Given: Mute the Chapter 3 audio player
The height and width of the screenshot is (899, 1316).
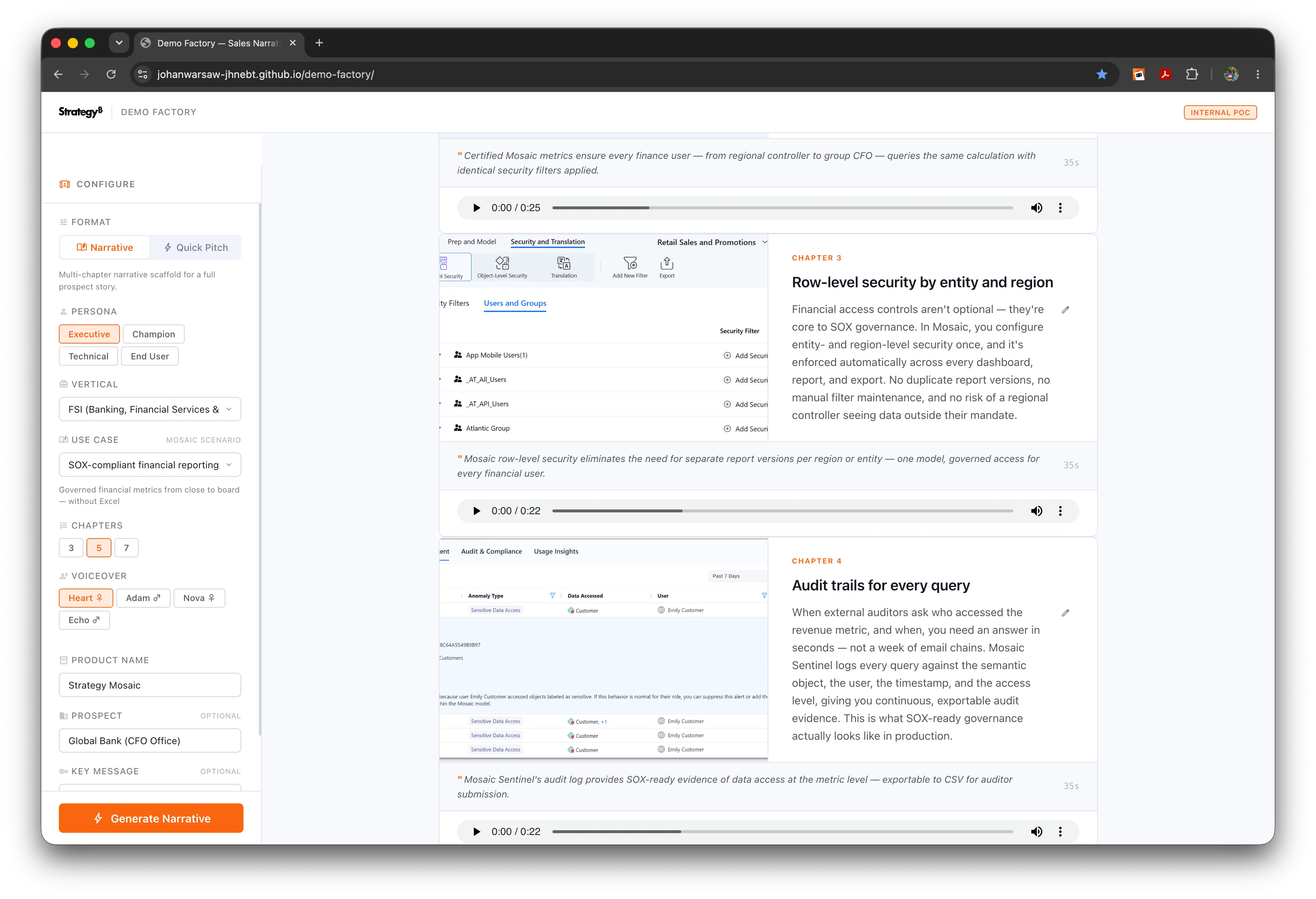Looking at the screenshot, I should [1036, 511].
